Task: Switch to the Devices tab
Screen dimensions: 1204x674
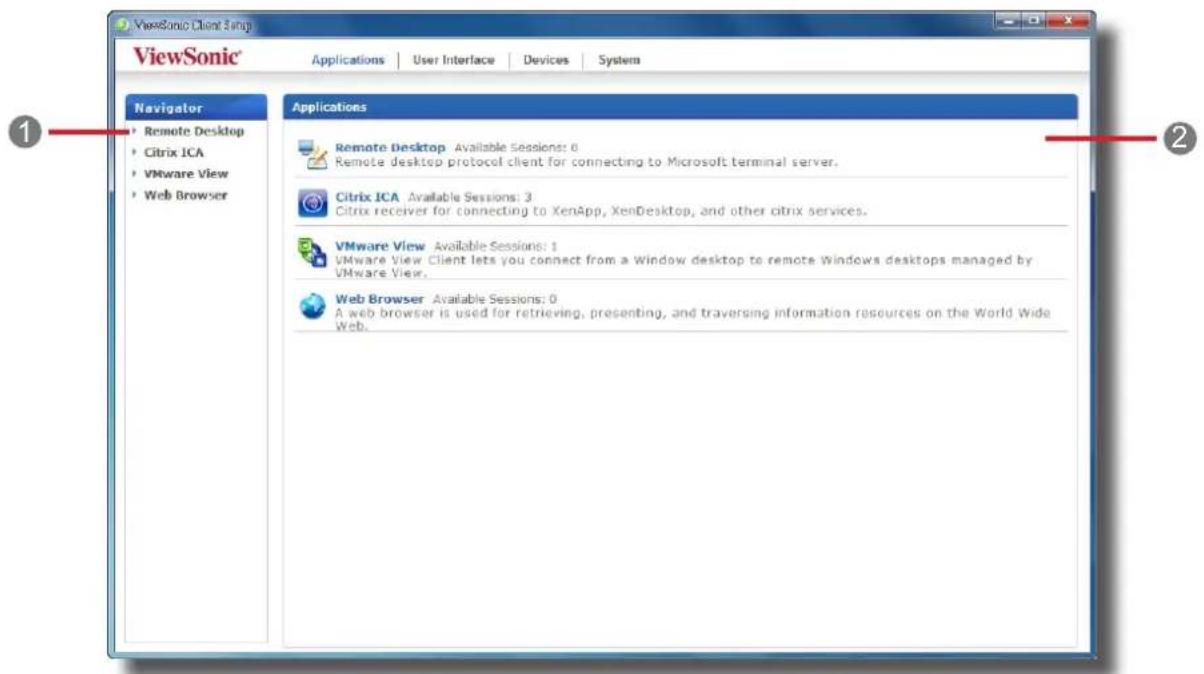Action: coord(546,60)
